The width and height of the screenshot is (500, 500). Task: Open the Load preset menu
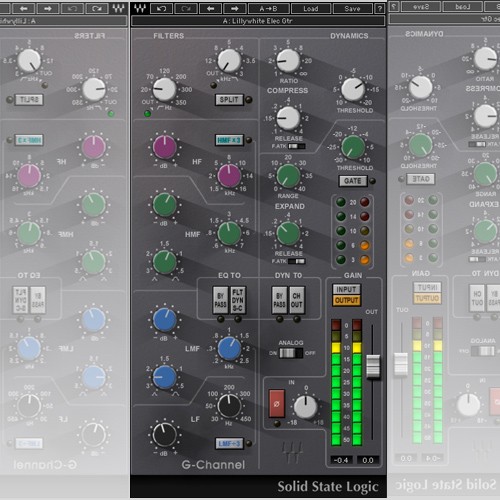[311, 8]
